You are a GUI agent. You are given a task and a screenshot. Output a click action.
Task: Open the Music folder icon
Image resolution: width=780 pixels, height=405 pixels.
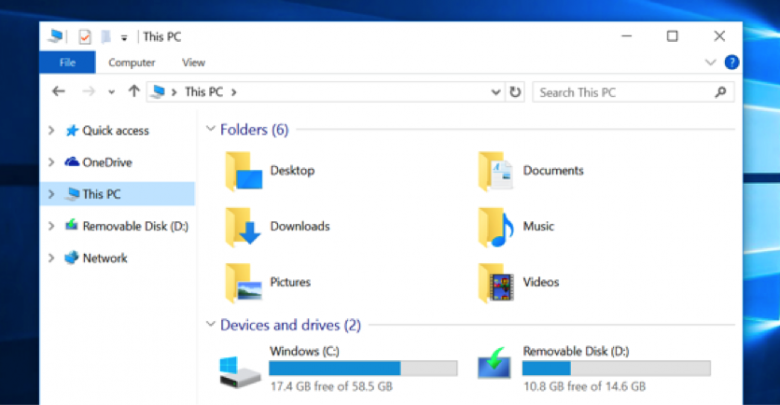click(495, 227)
